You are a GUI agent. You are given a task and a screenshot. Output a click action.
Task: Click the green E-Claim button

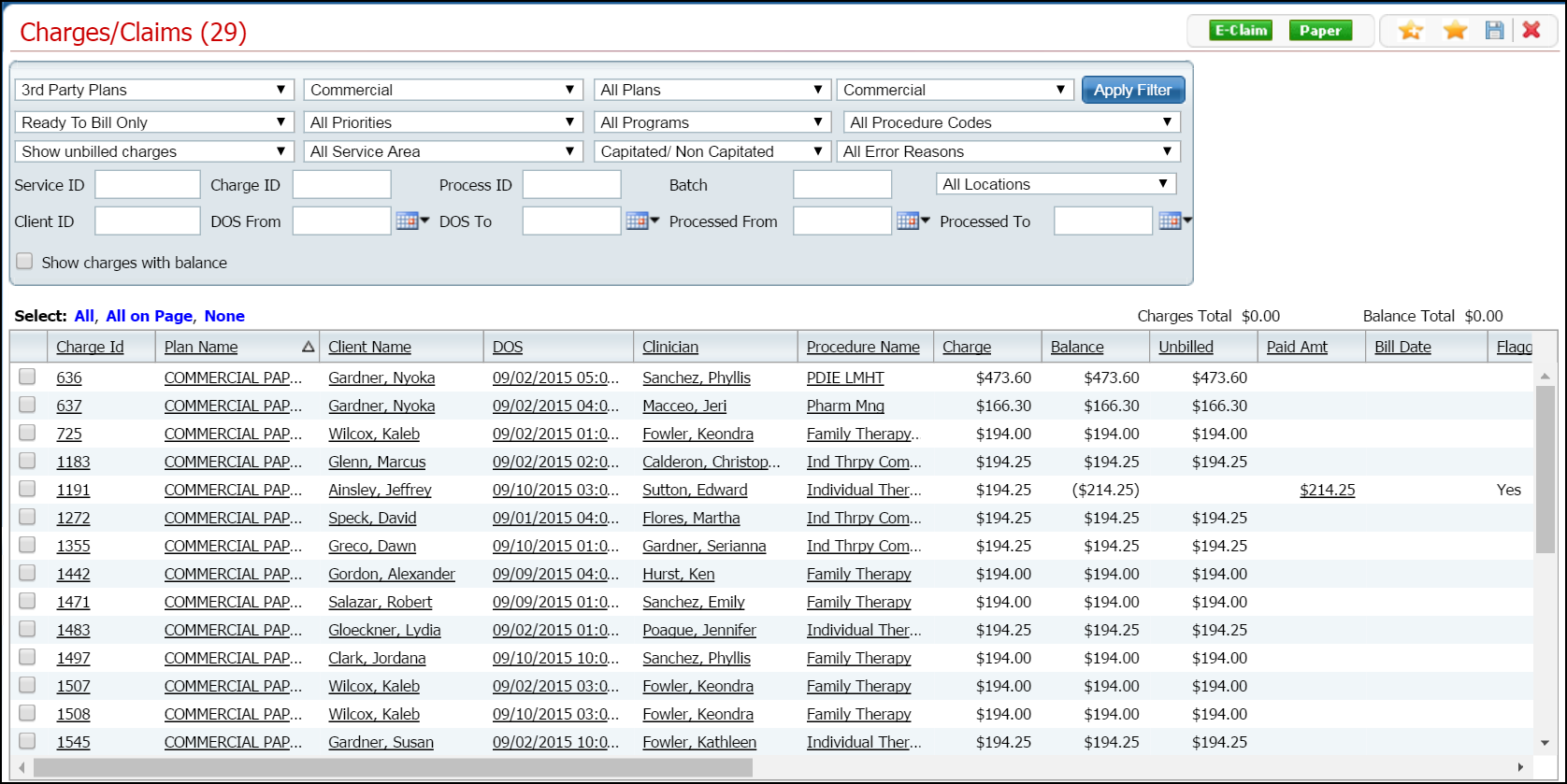click(x=1240, y=31)
